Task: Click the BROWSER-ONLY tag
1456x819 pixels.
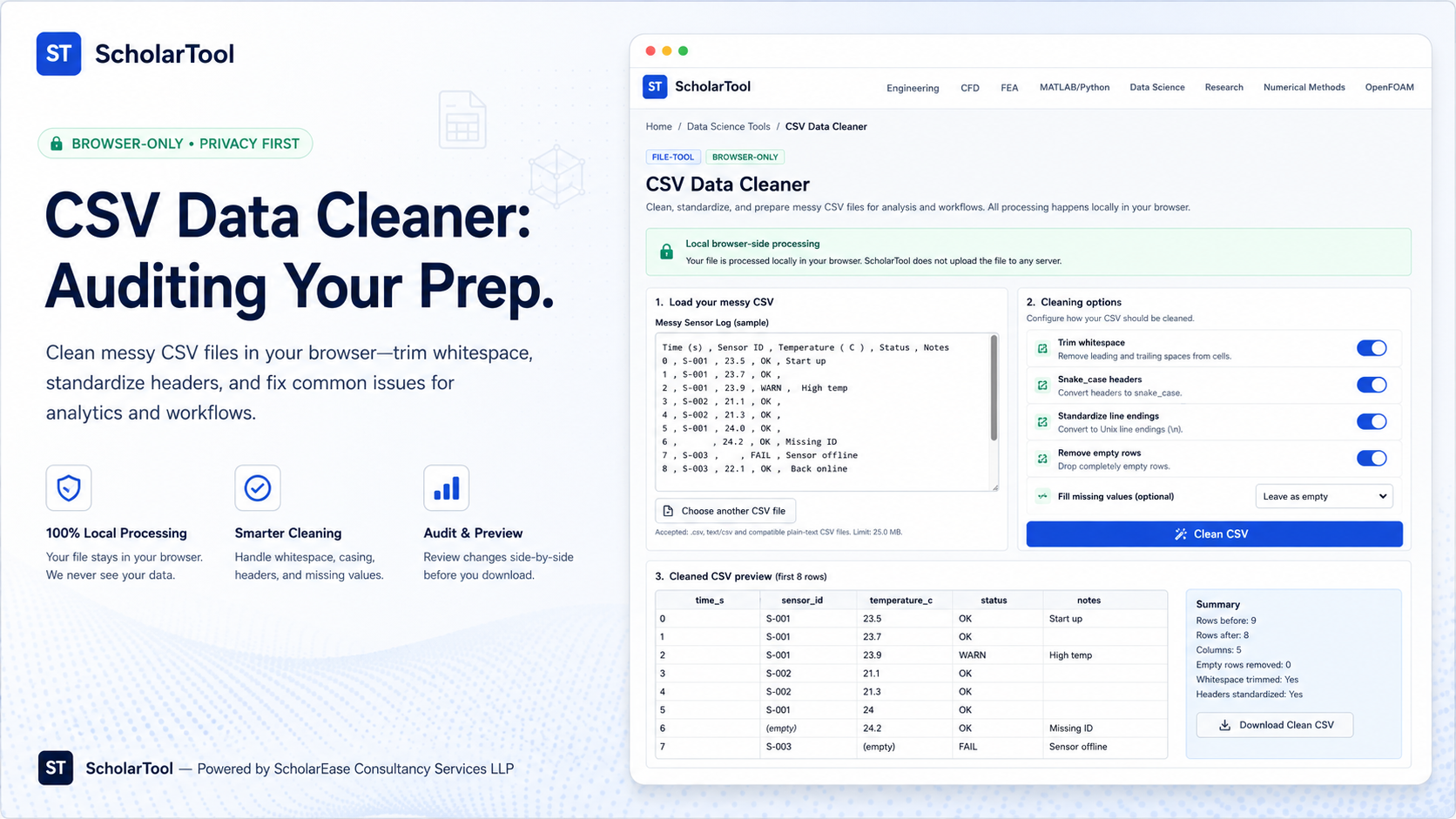Action: (x=745, y=157)
